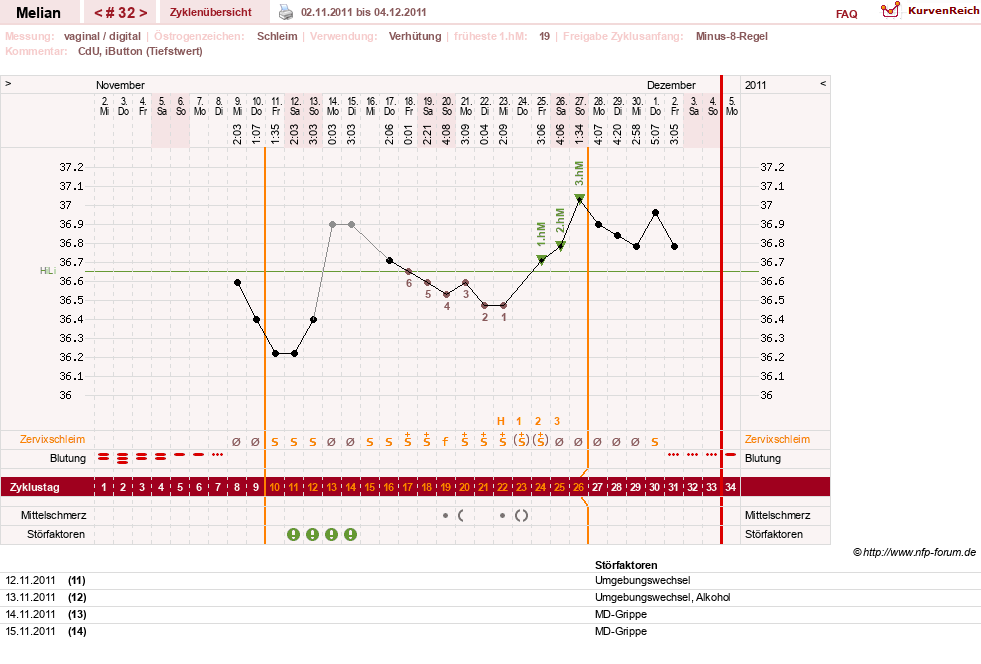Click the bleeding symbol on cycle day 1
The width and height of the screenshot is (981, 664).
point(103,457)
